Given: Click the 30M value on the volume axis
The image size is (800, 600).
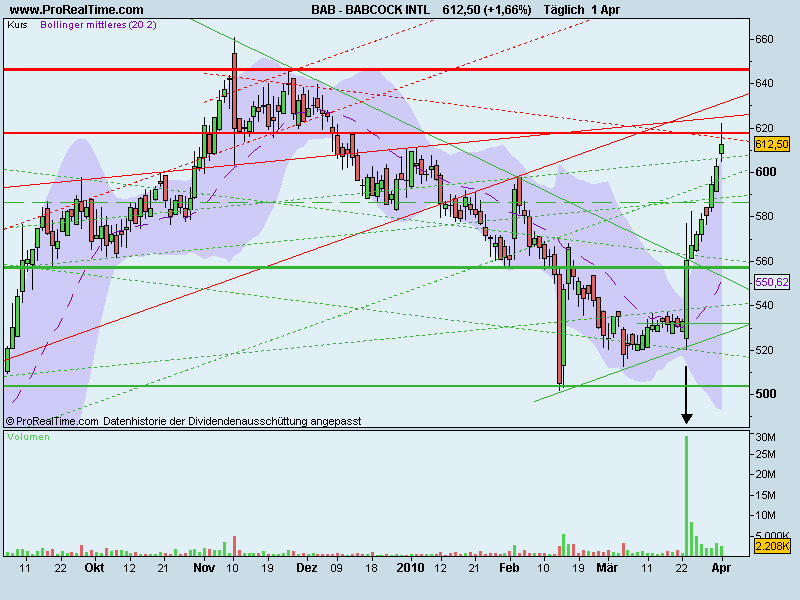Looking at the screenshot, I should pos(768,438).
